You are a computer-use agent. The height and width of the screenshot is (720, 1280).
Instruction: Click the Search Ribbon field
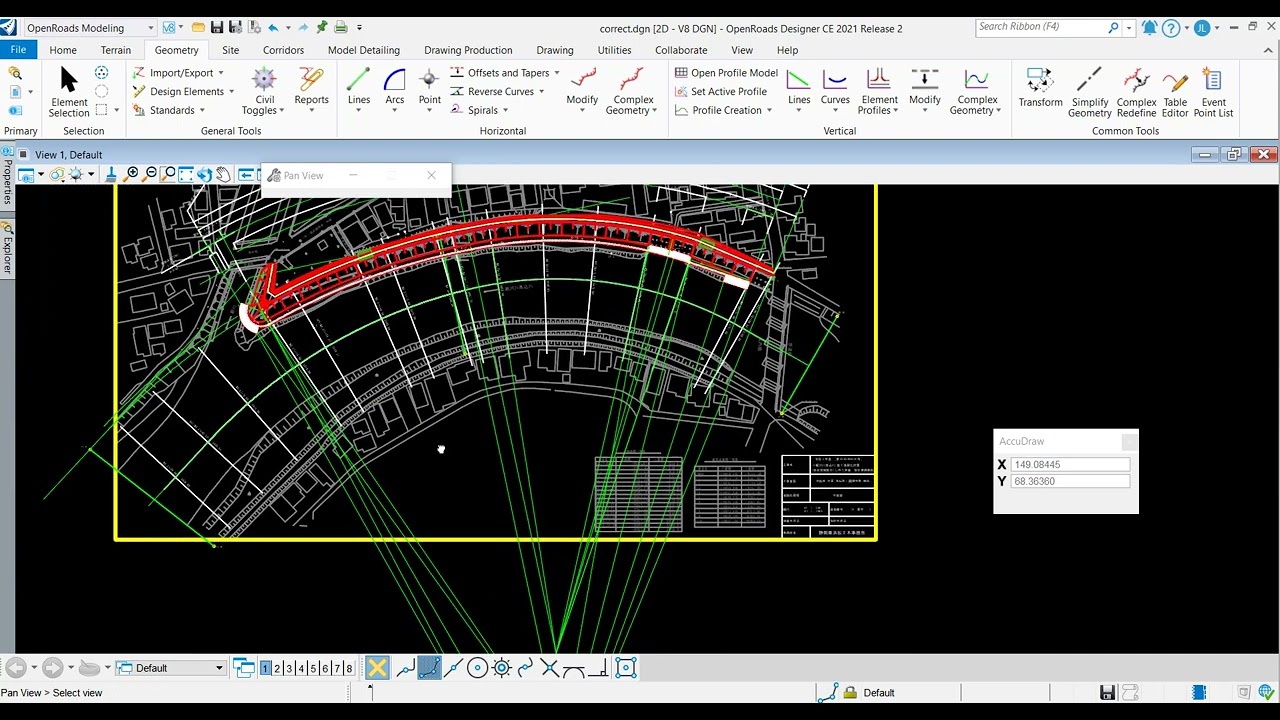pos(1040,27)
